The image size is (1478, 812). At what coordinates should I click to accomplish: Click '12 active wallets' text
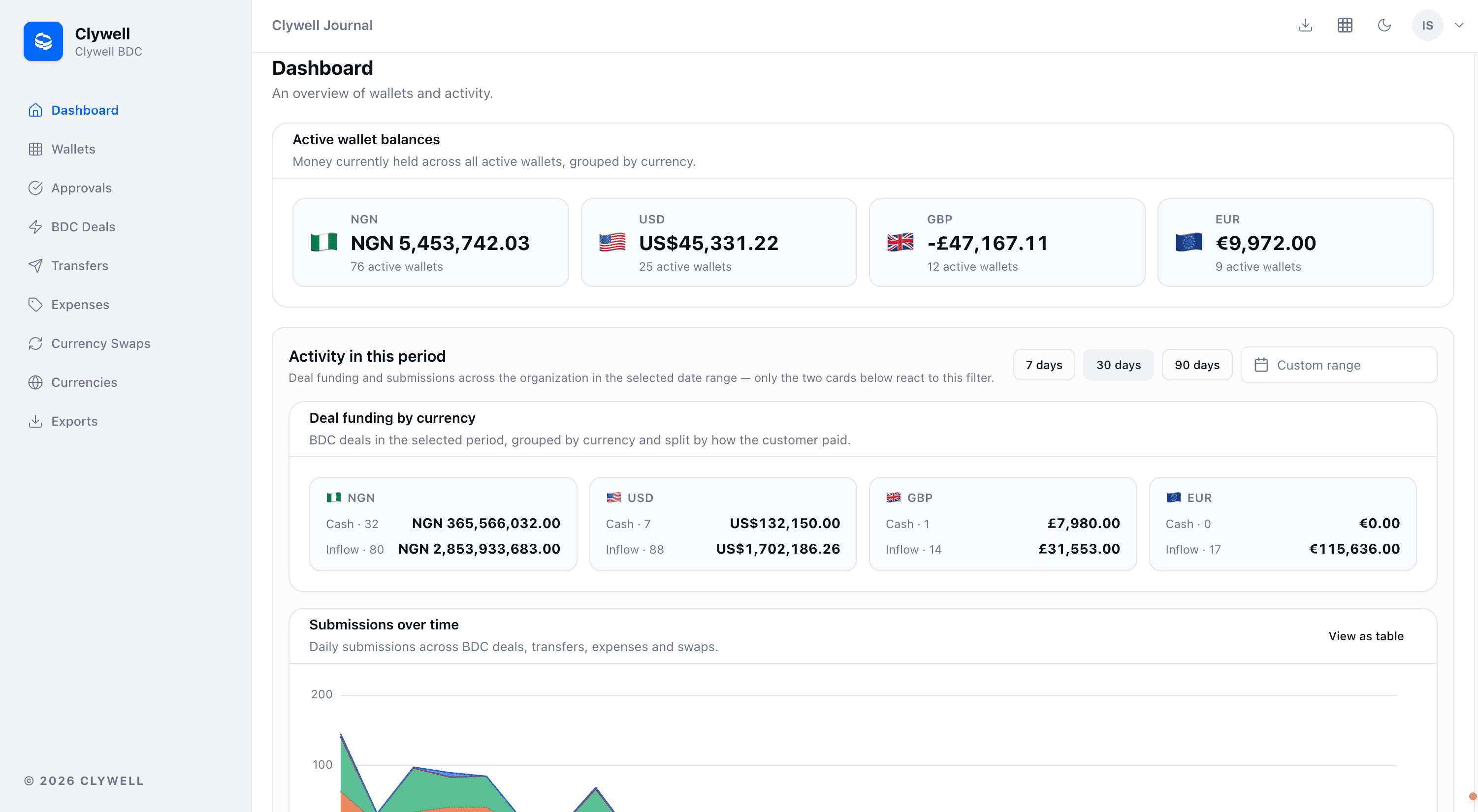pyautogui.click(x=972, y=267)
